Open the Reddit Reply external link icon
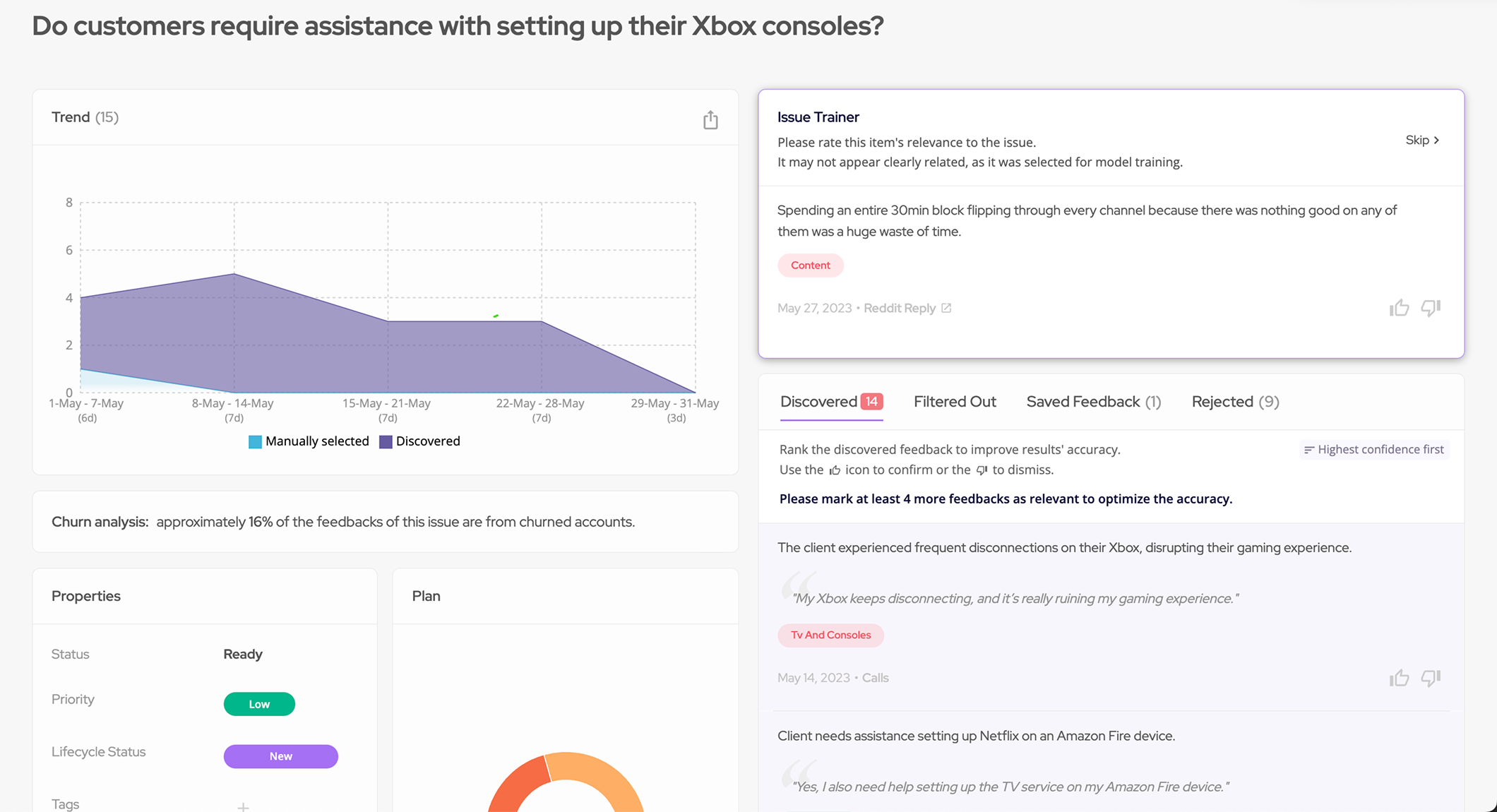The width and height of the screenshot is (1497, 812). pos(946,308)
